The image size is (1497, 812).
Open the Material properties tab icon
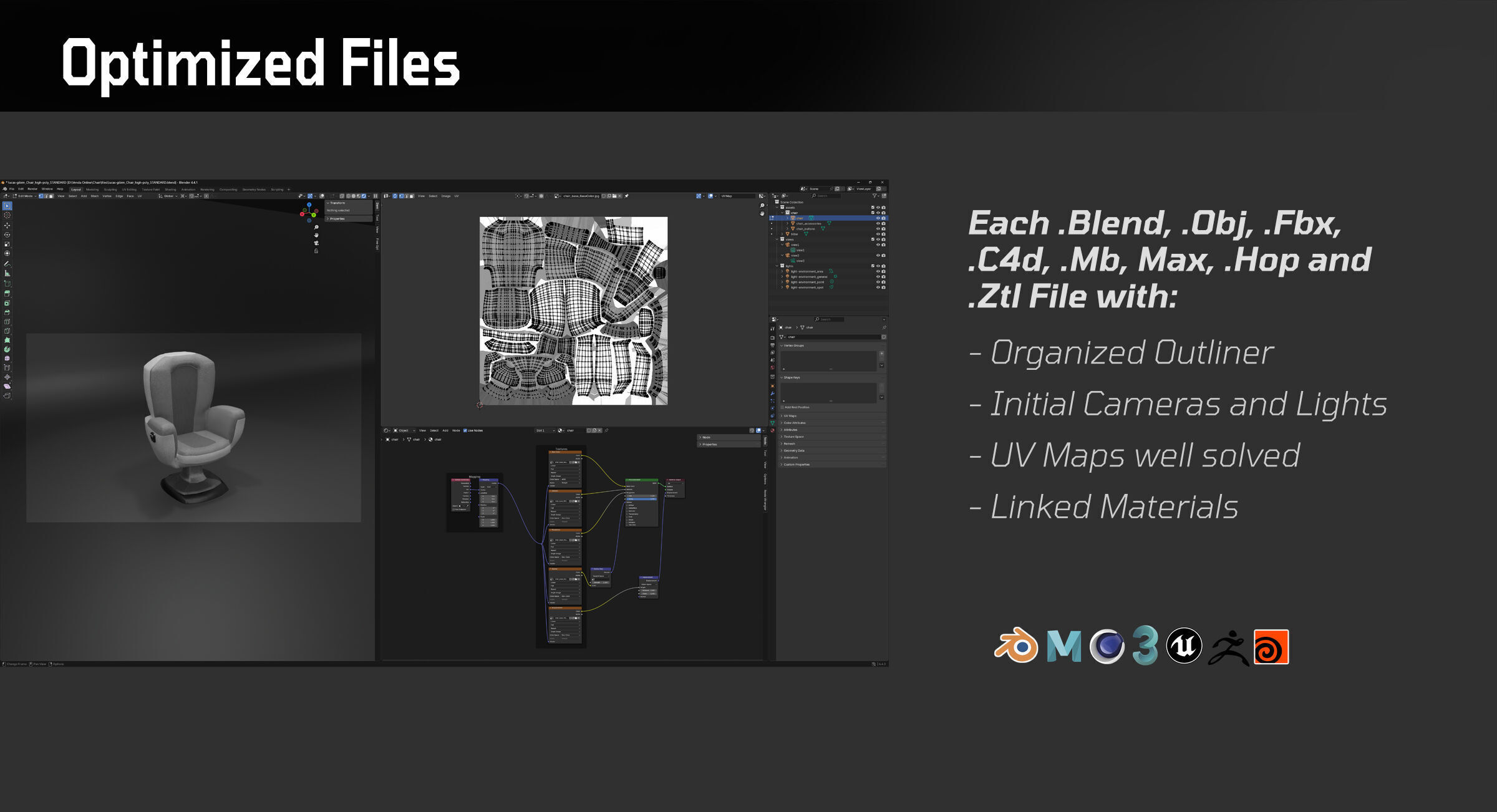pyautogui.click(x=772, y=430)
